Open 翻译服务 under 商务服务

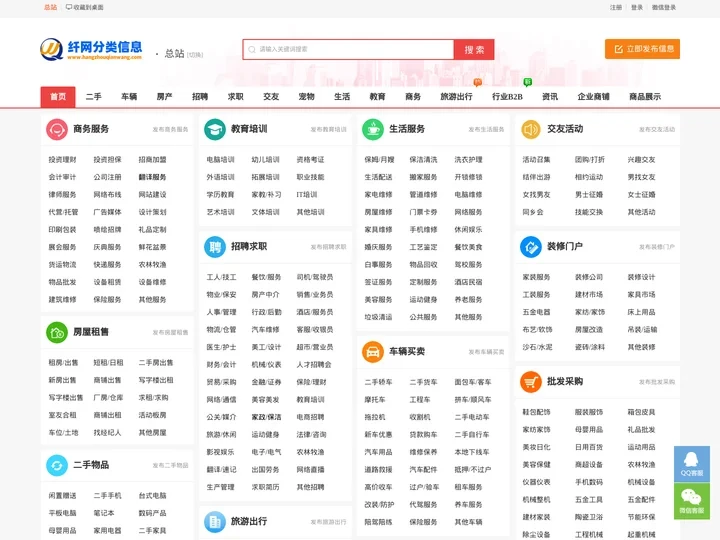152,177
